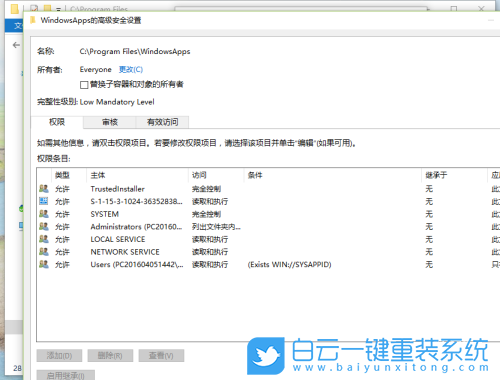Open the 有效访问 tab
Image resolution: width=500 pixels, height=380 pixels.
pos(162,122)
